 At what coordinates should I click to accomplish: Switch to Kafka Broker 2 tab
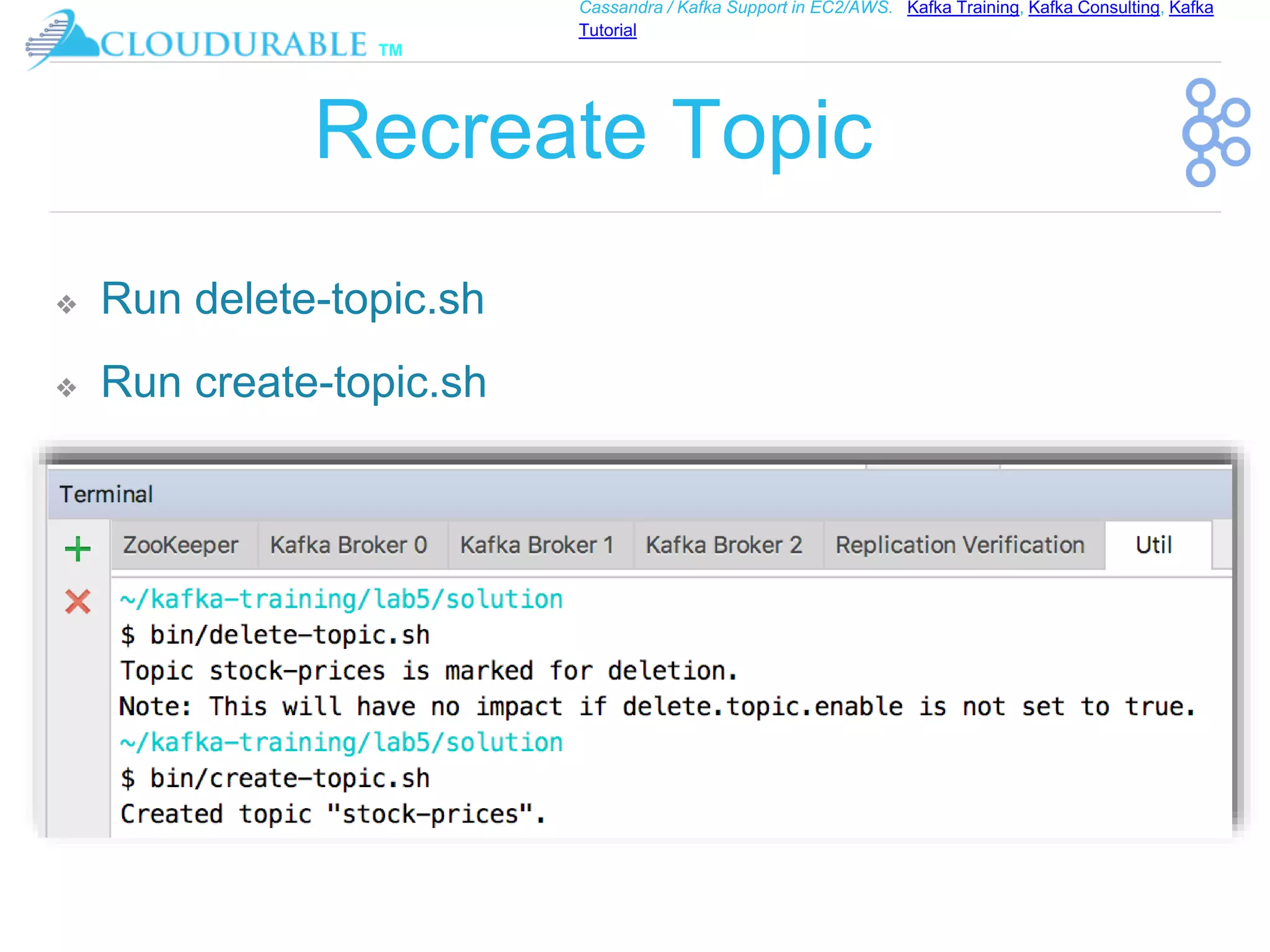click(724, 545)
